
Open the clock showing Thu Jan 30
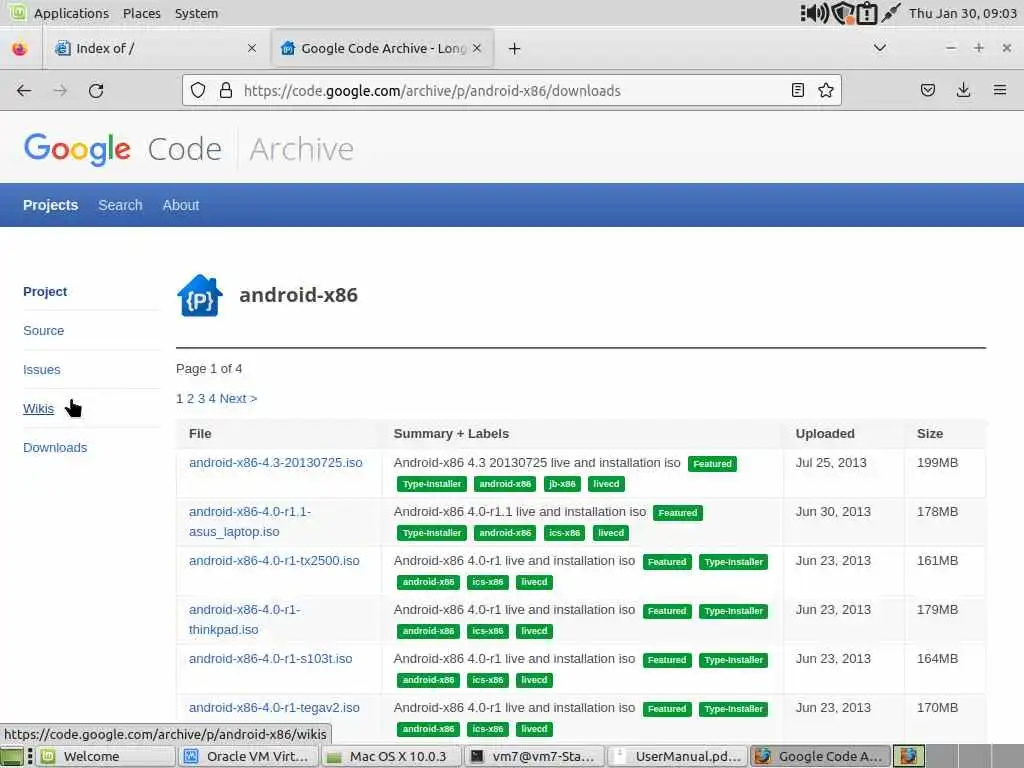(x=963, y=13)
